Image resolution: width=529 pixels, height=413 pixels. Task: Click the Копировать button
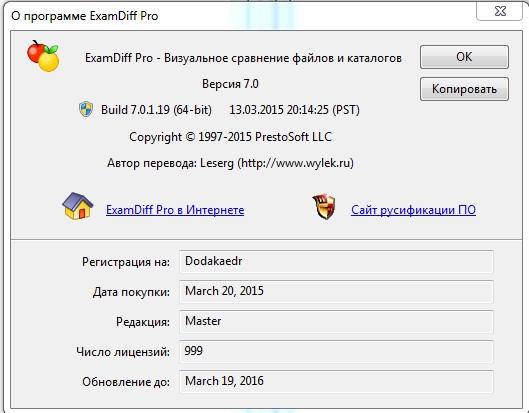coord(464,89)
